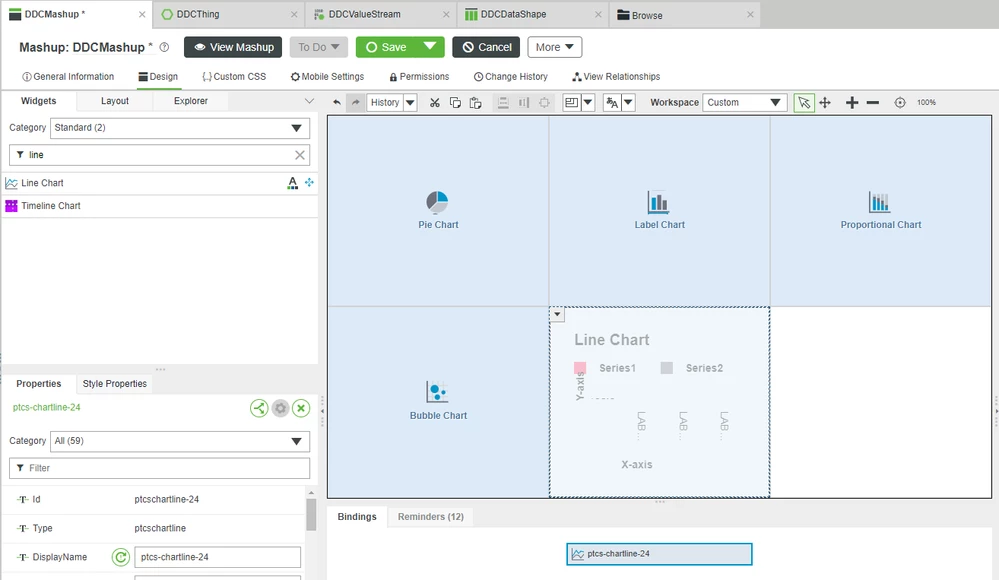This screenshot has height=580, width=999.
Task: Click the center alignment crosshair icon
Action: (x=544, y=102)
